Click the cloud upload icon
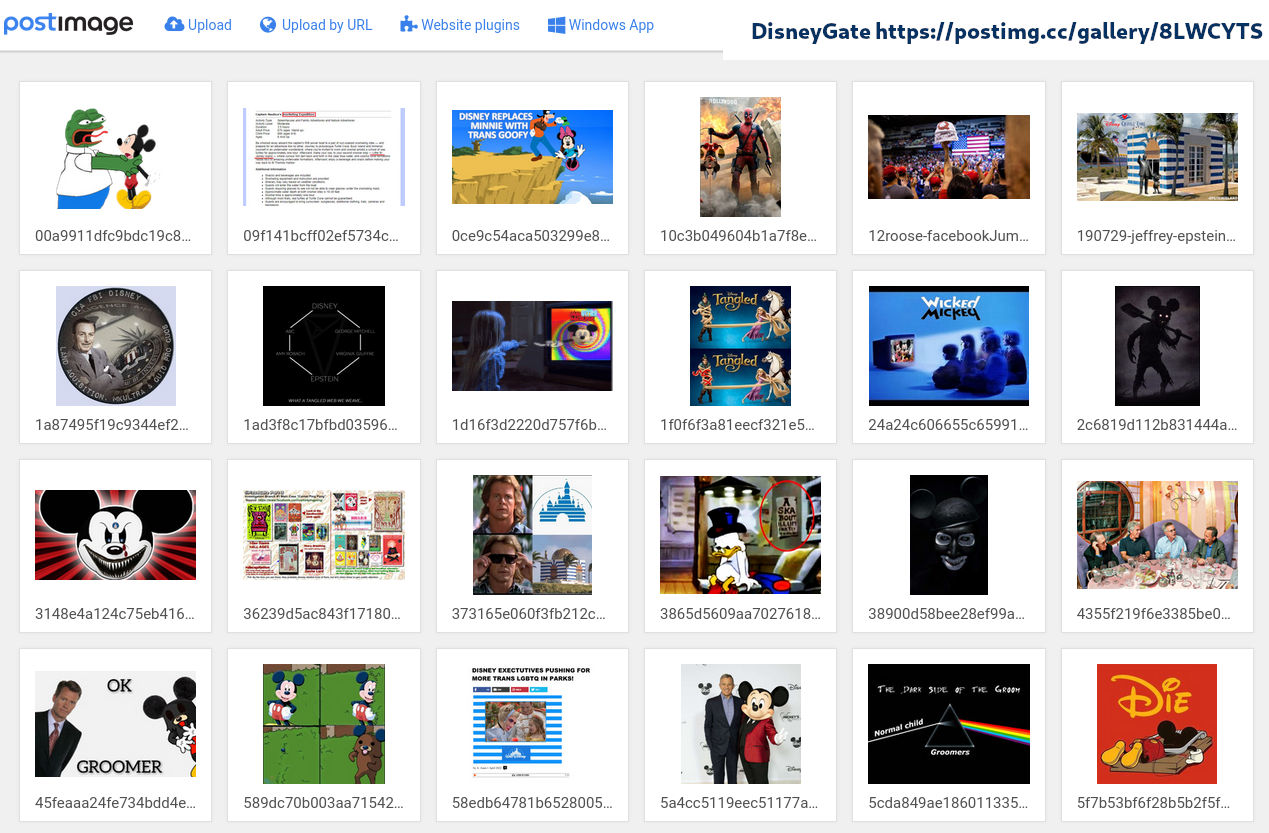The height and width of the screenshot is (833, 1269). [174, 25]
